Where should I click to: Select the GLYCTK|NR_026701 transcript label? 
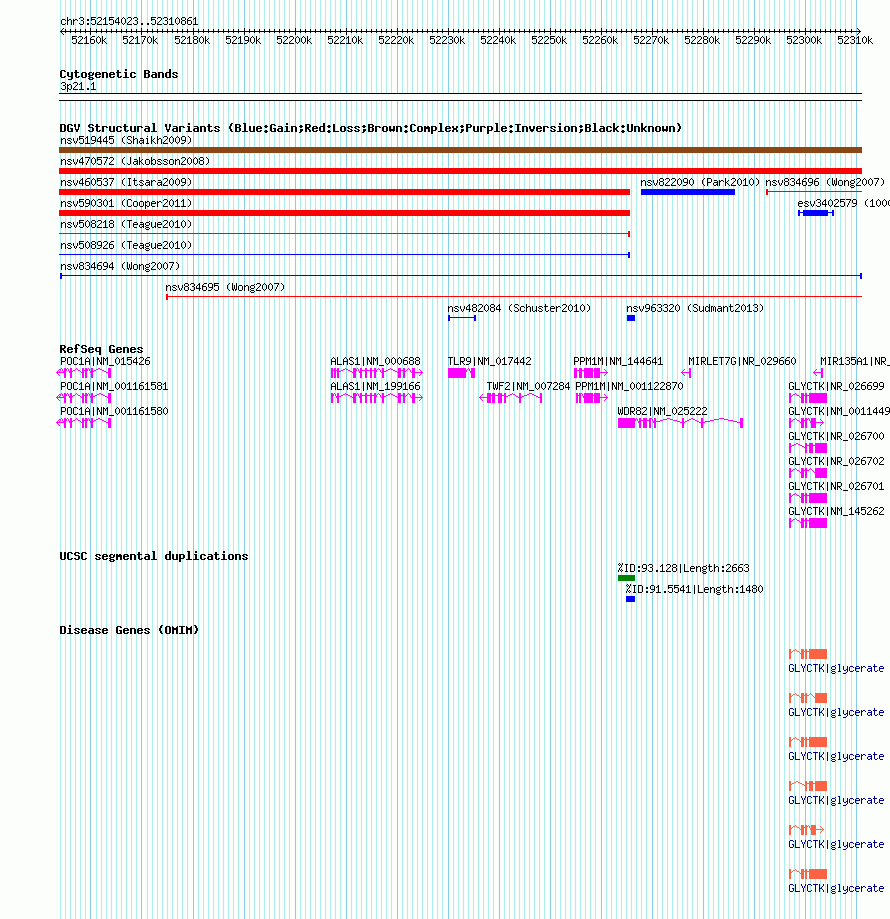coord(836,487)
